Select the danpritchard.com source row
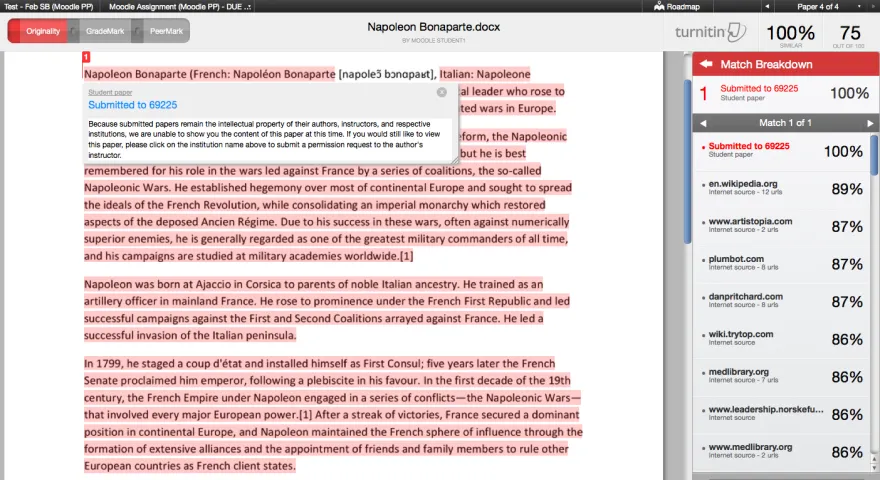 [x=781, y=301]
